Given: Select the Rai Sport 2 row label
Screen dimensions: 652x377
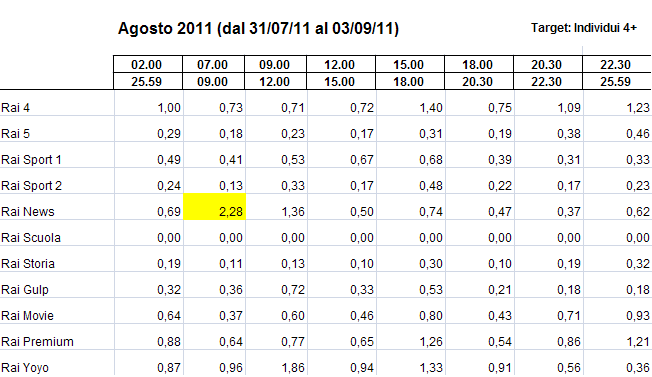Looking at the screenshot, I should [31, 186].
